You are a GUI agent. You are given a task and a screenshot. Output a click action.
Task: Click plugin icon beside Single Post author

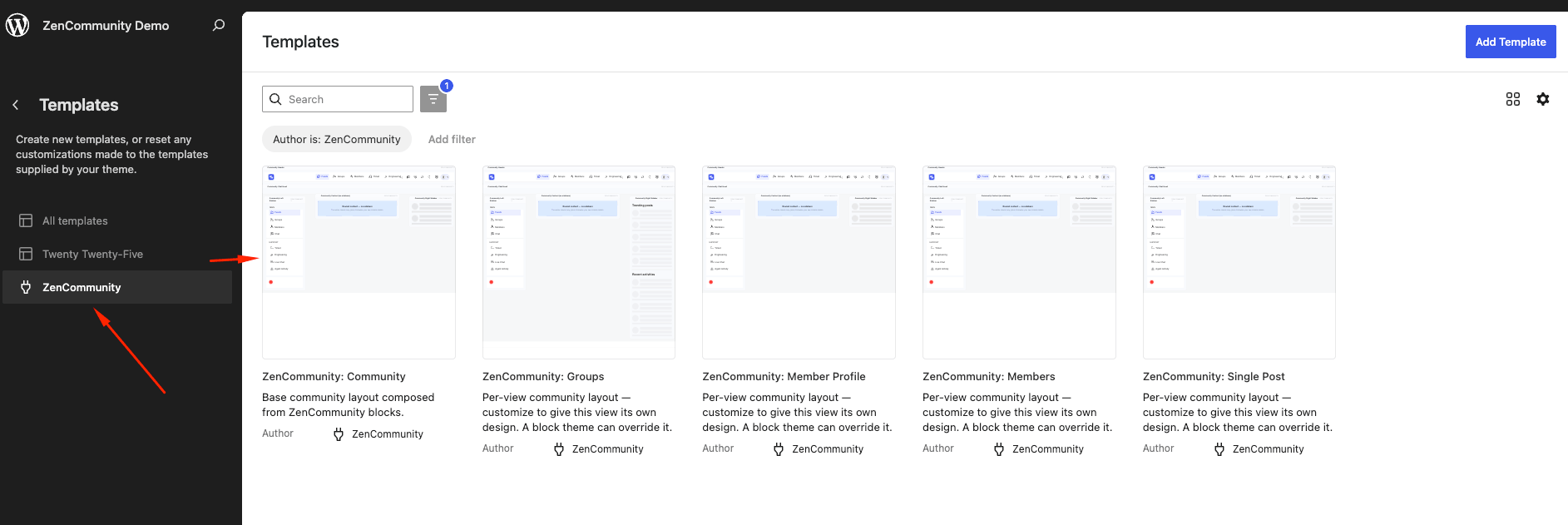pos(1219,449)
